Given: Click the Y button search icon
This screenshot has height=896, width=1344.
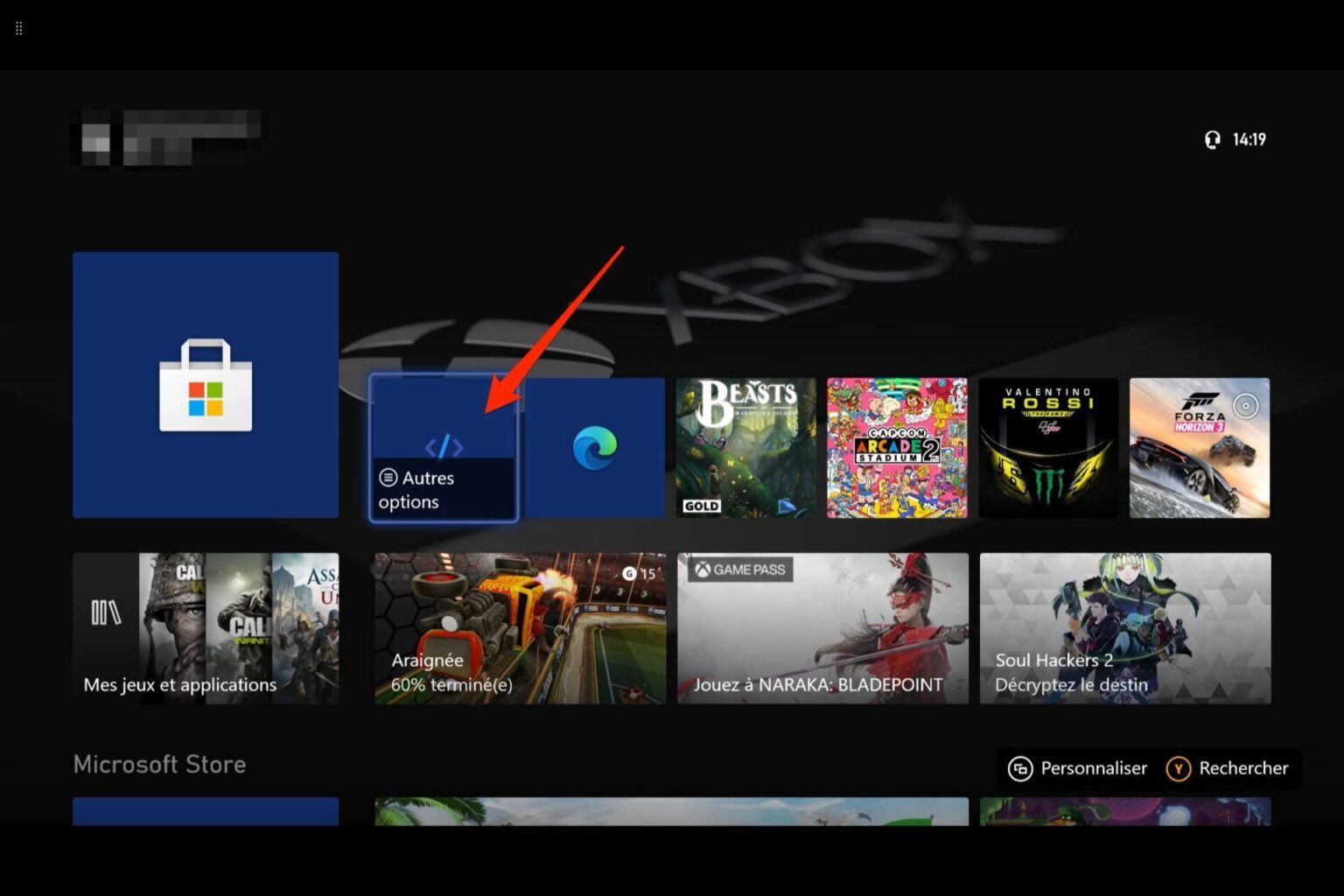Looking at the screenshot, I should [x=1179, y=768].
